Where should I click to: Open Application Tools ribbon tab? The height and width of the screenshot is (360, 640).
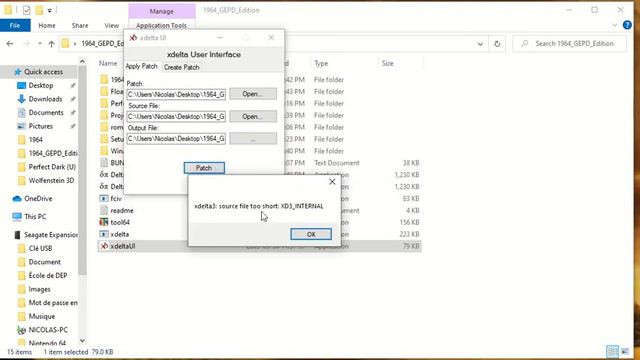[x=161, y=25]
